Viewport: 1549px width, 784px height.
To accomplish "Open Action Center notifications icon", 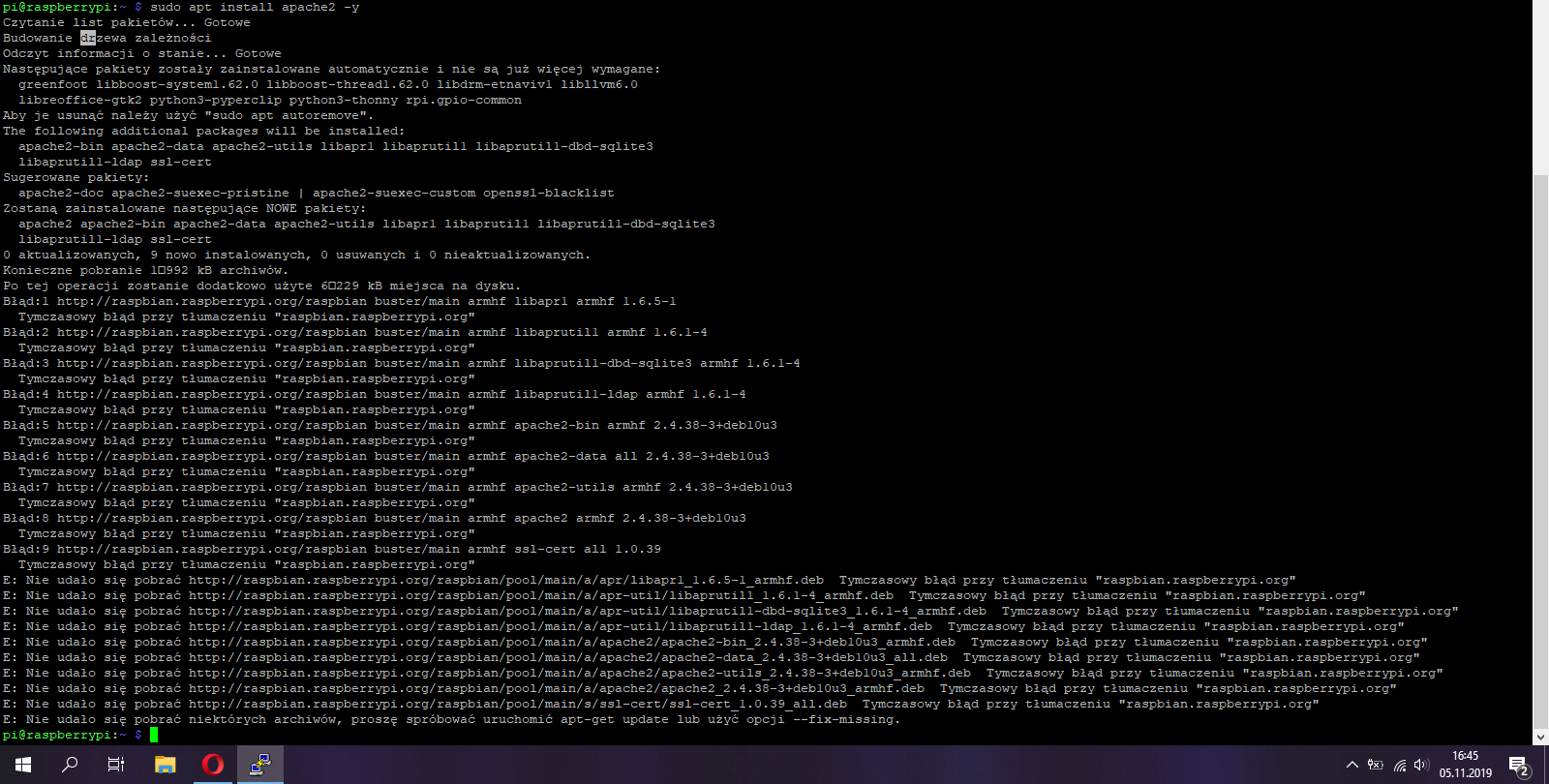I will click(1519, 765).
